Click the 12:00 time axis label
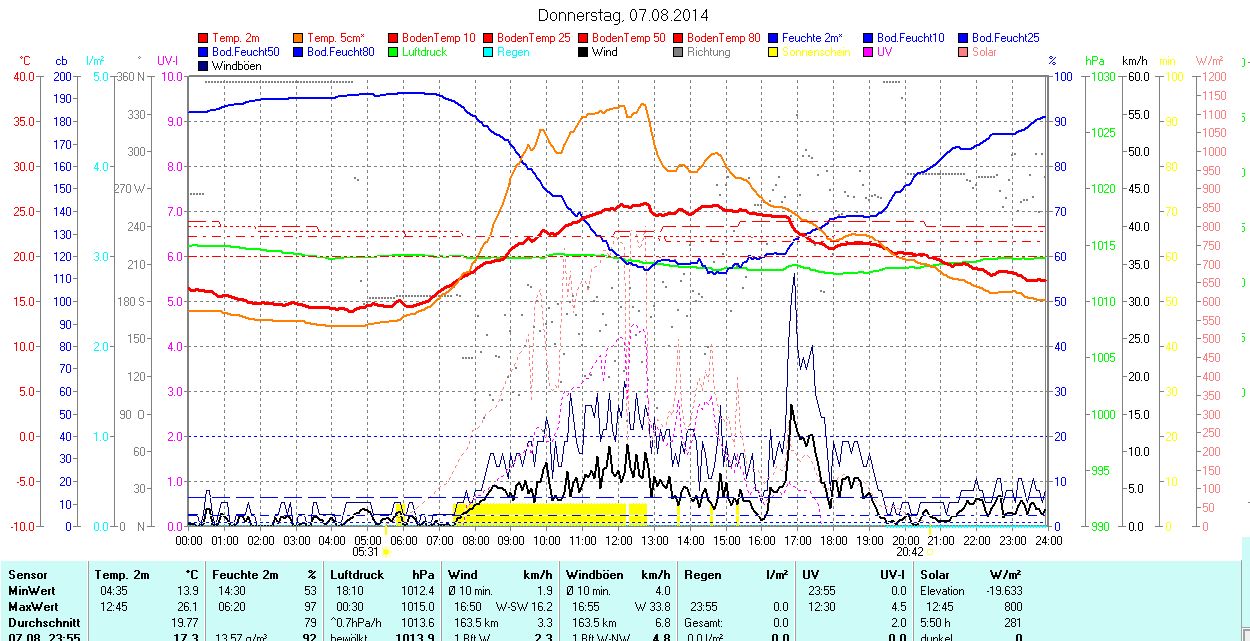 pos(619,541)
